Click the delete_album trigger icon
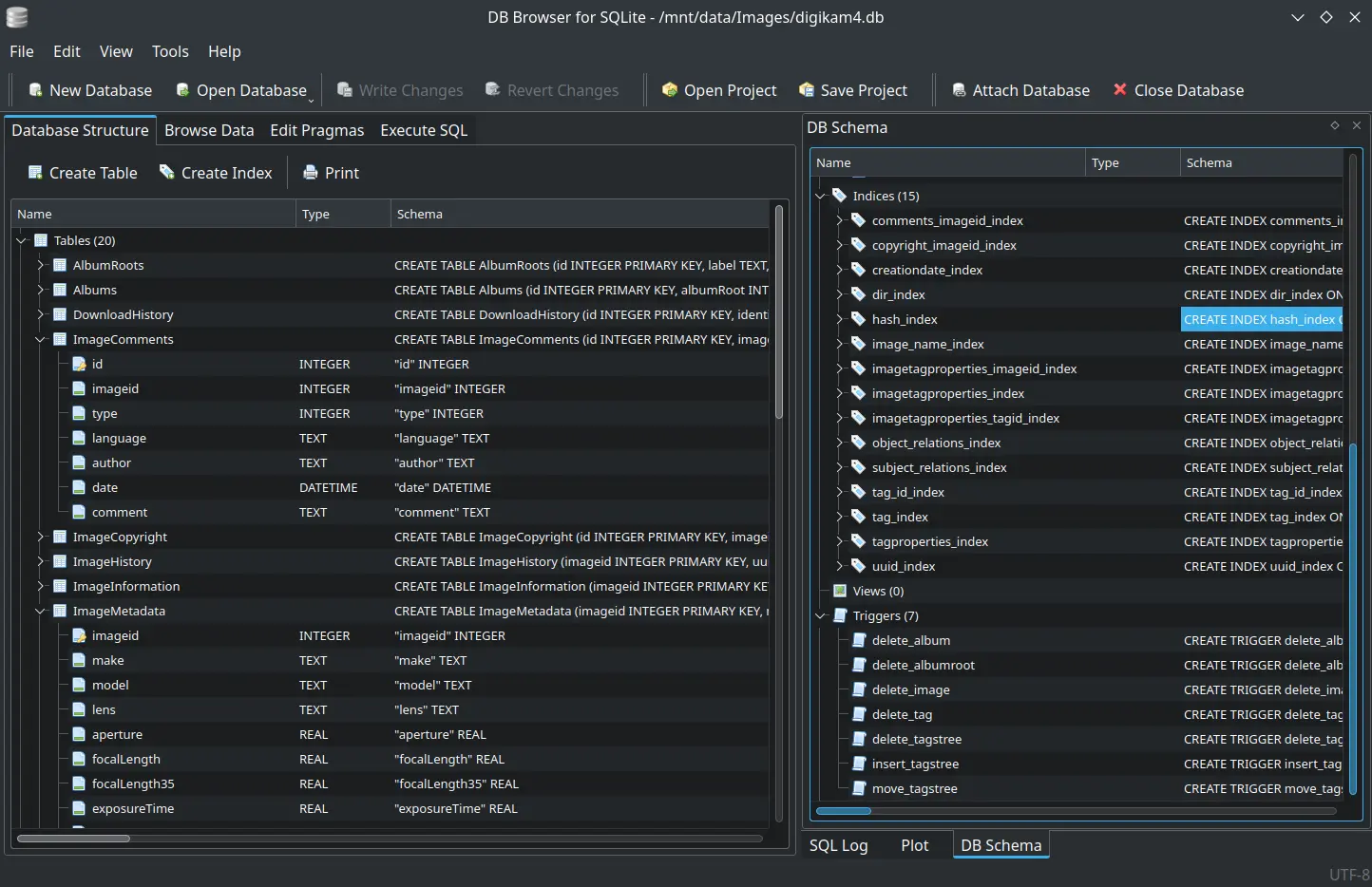 [859, 640]
